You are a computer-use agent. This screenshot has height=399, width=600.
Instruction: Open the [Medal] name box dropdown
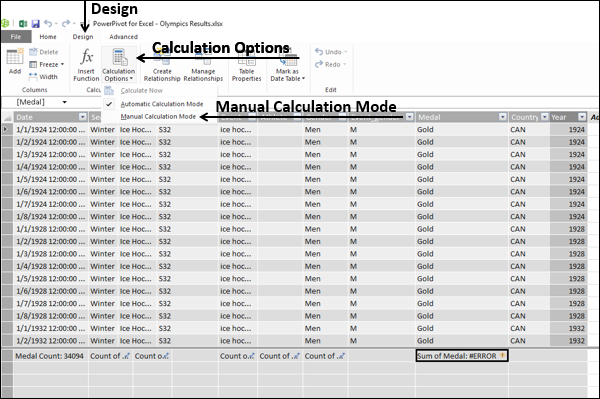click(x=65, y=102)
